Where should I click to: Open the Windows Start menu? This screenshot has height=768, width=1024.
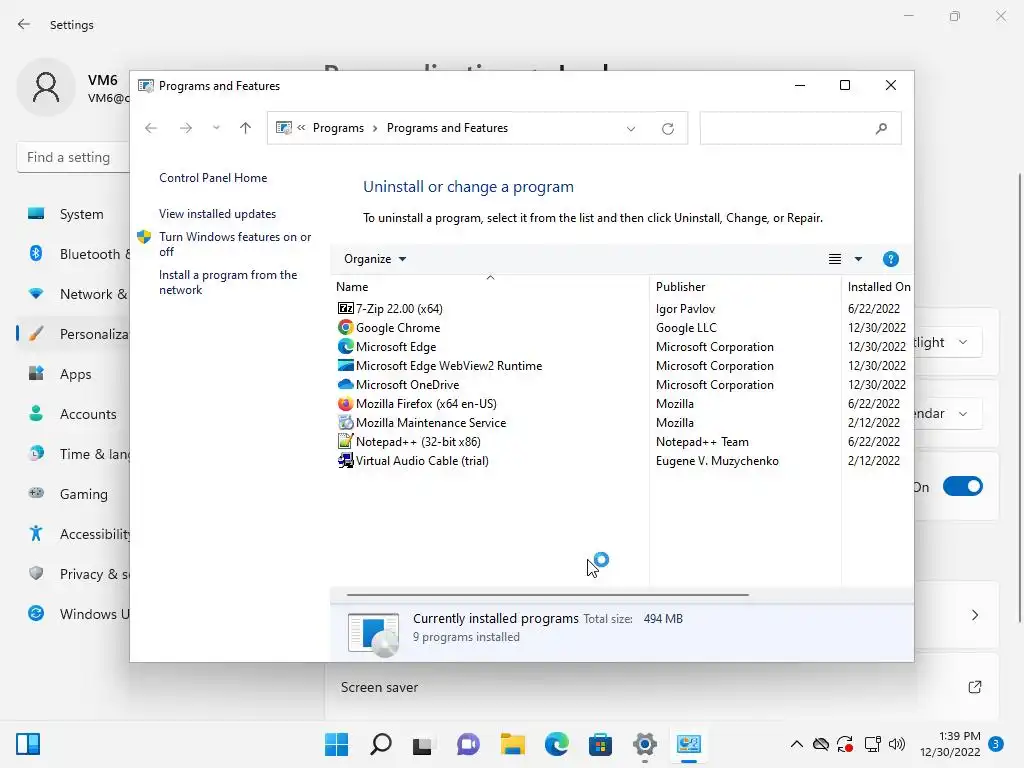coord(336,744)
